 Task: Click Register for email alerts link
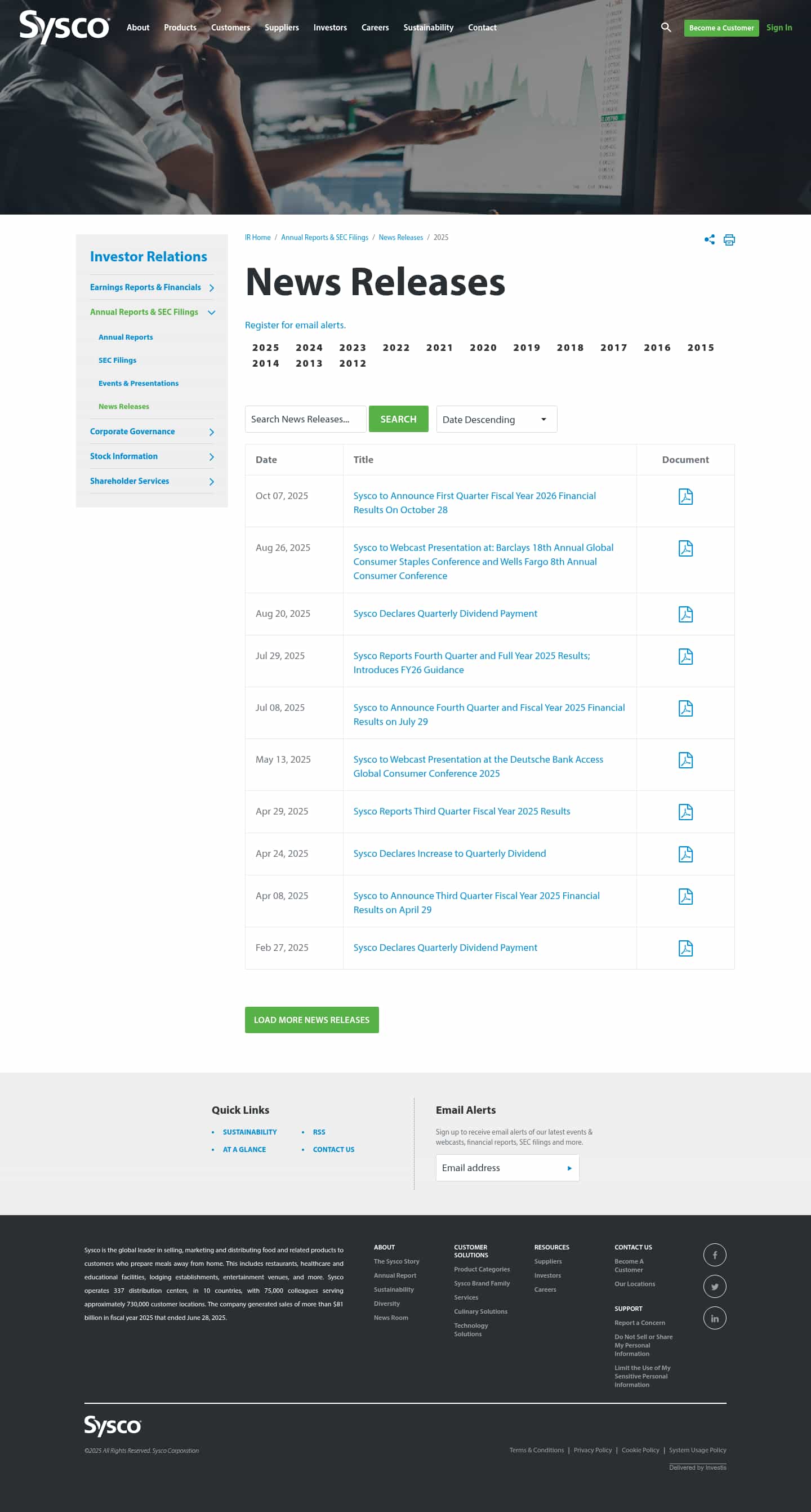click(x=295, y=325)
